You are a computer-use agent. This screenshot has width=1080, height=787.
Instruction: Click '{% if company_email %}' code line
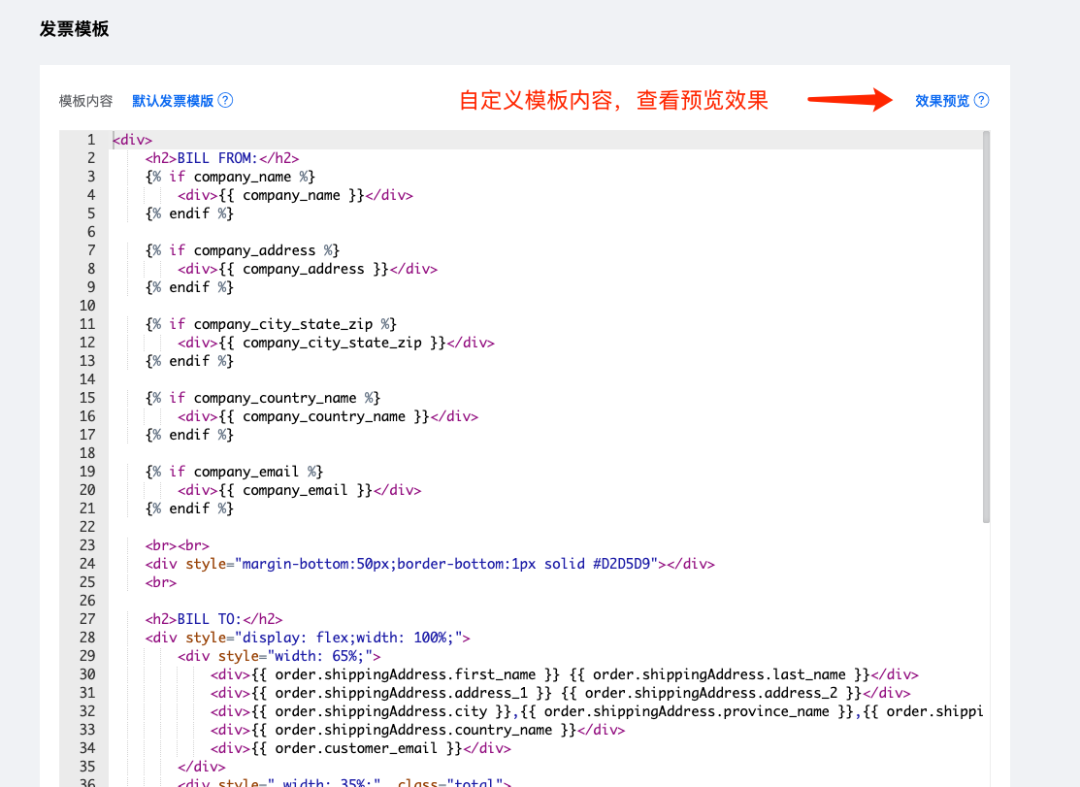coord(234,472)
